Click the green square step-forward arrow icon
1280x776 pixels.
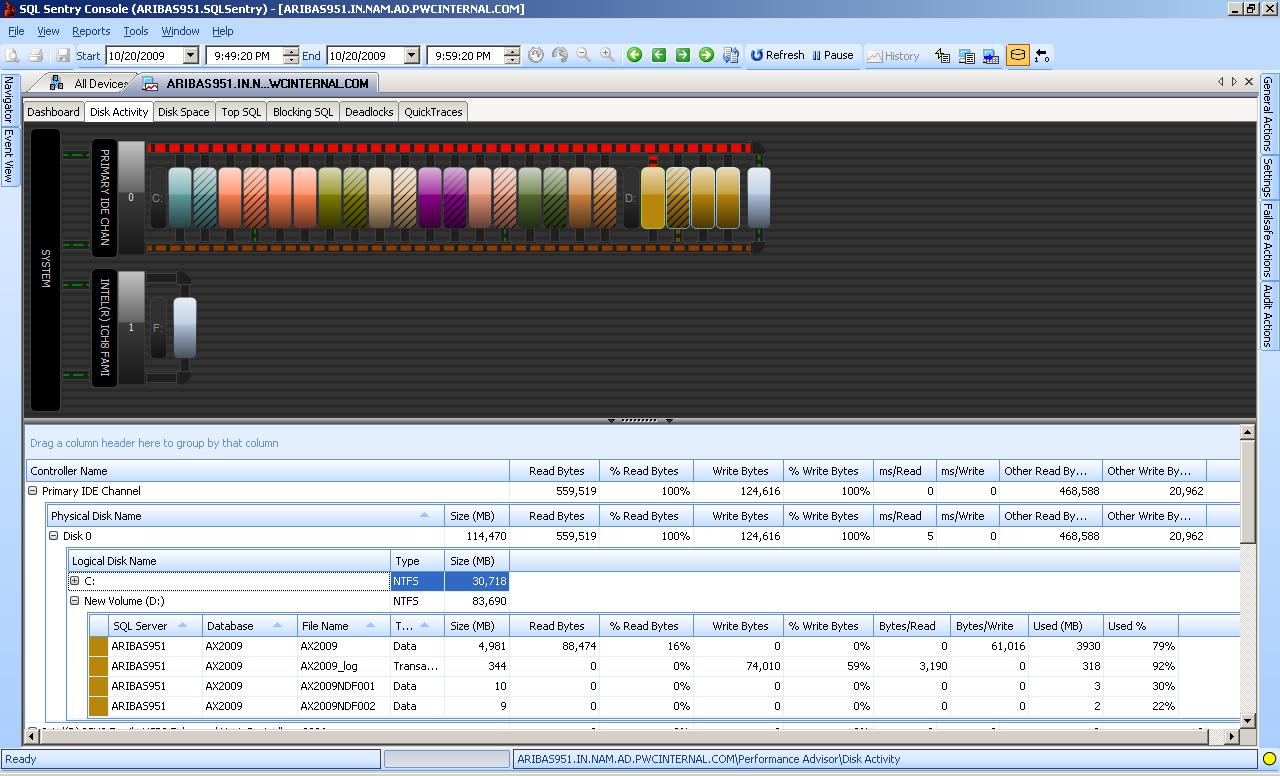(682, 55)
